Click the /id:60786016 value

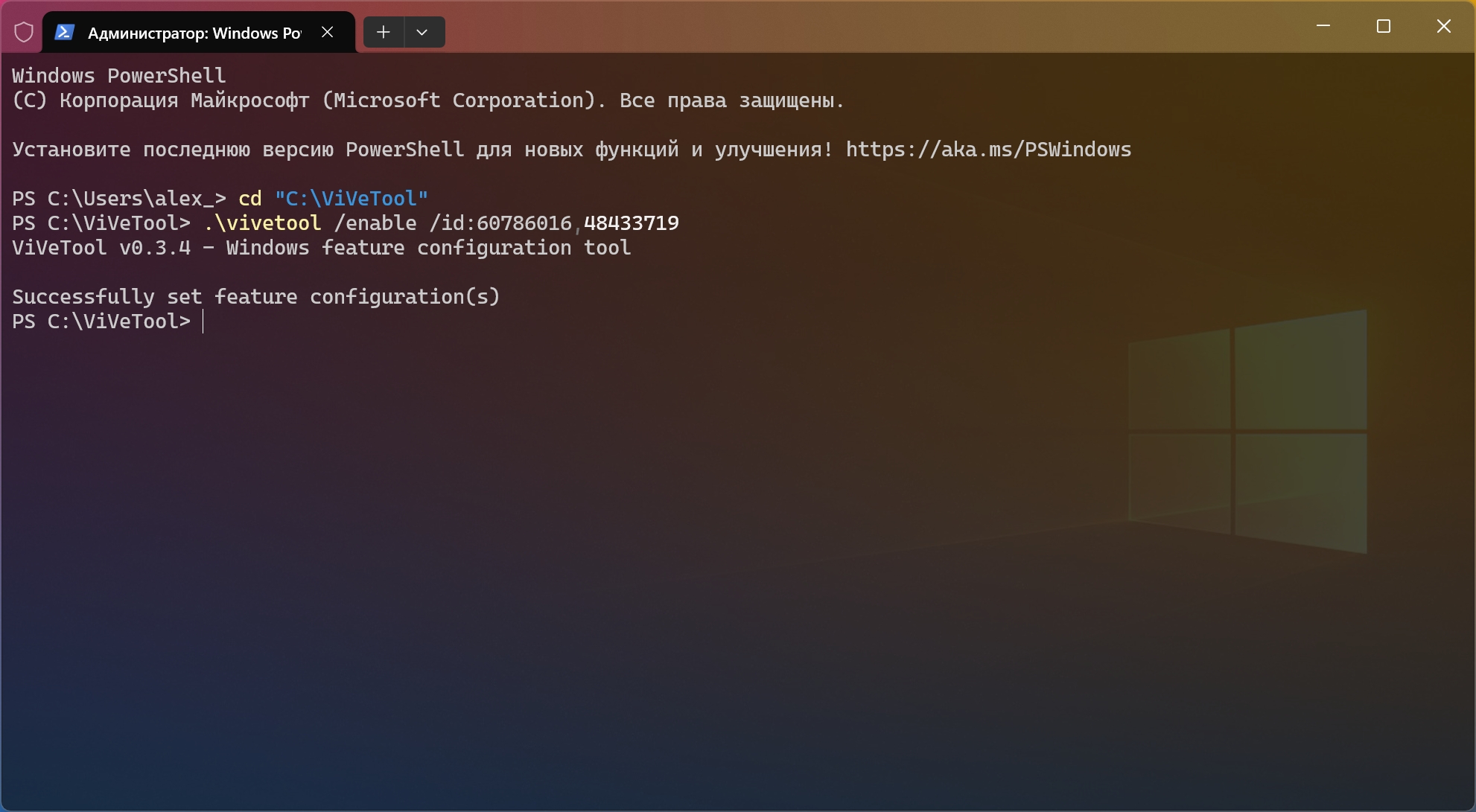(x=500, y=223)
